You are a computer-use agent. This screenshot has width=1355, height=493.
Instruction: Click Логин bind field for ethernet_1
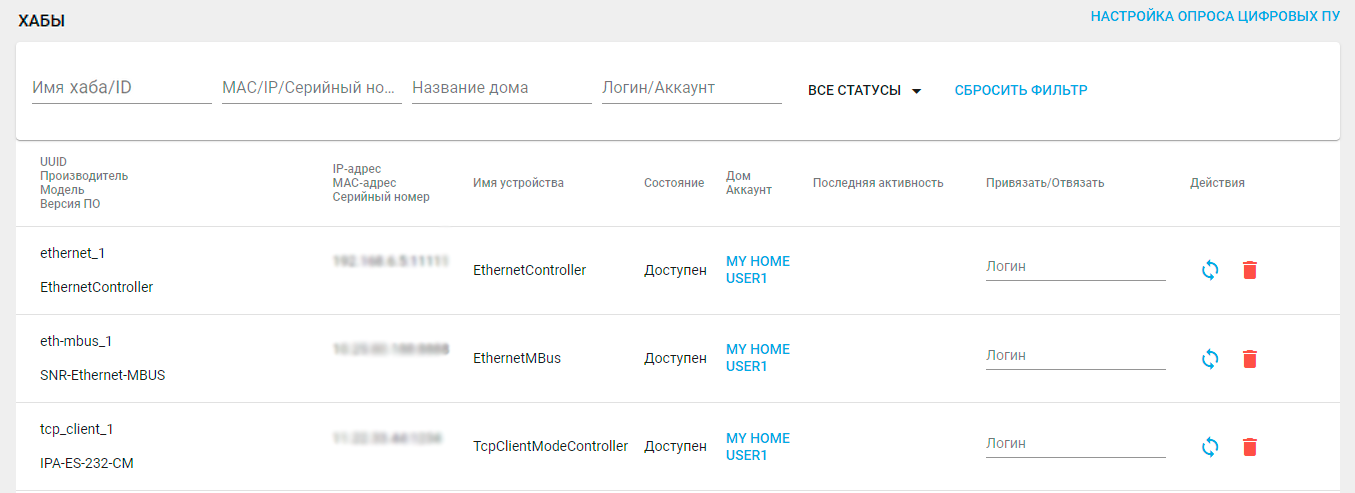tap(1075, 267)
